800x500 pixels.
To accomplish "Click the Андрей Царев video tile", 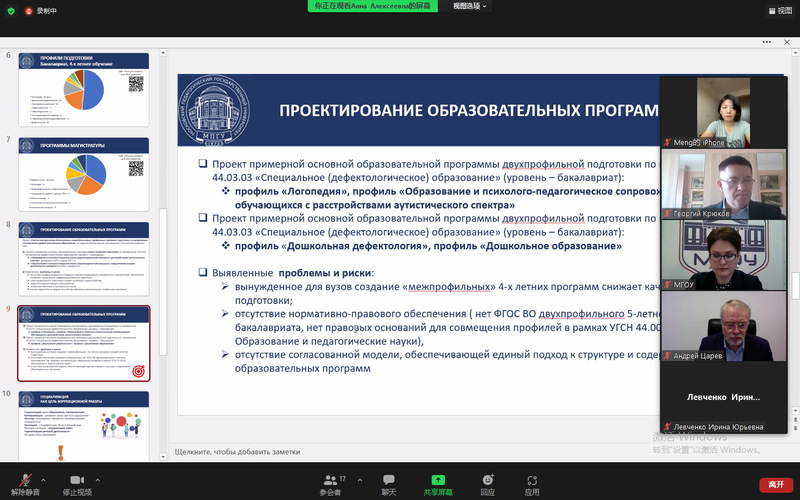I will pyautogui.click(x=723, y=326).
